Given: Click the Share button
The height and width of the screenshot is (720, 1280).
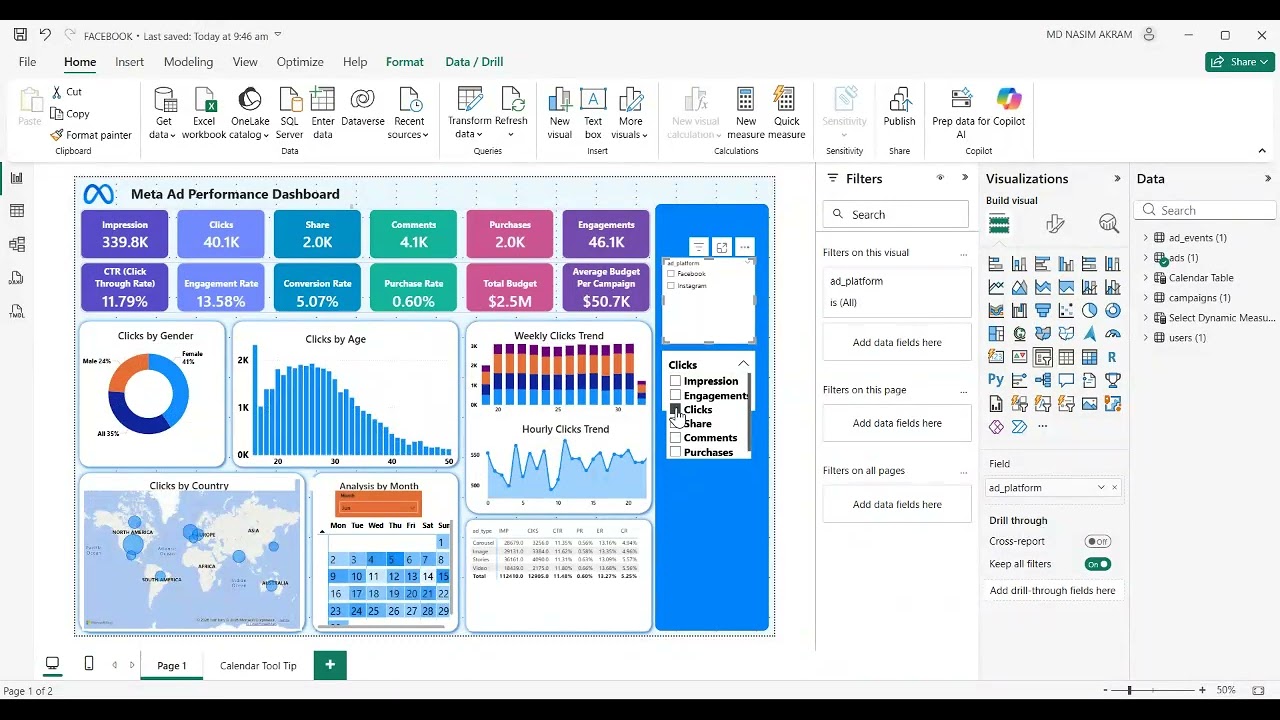Looking at the screenshot, I should coord(1240,62).
